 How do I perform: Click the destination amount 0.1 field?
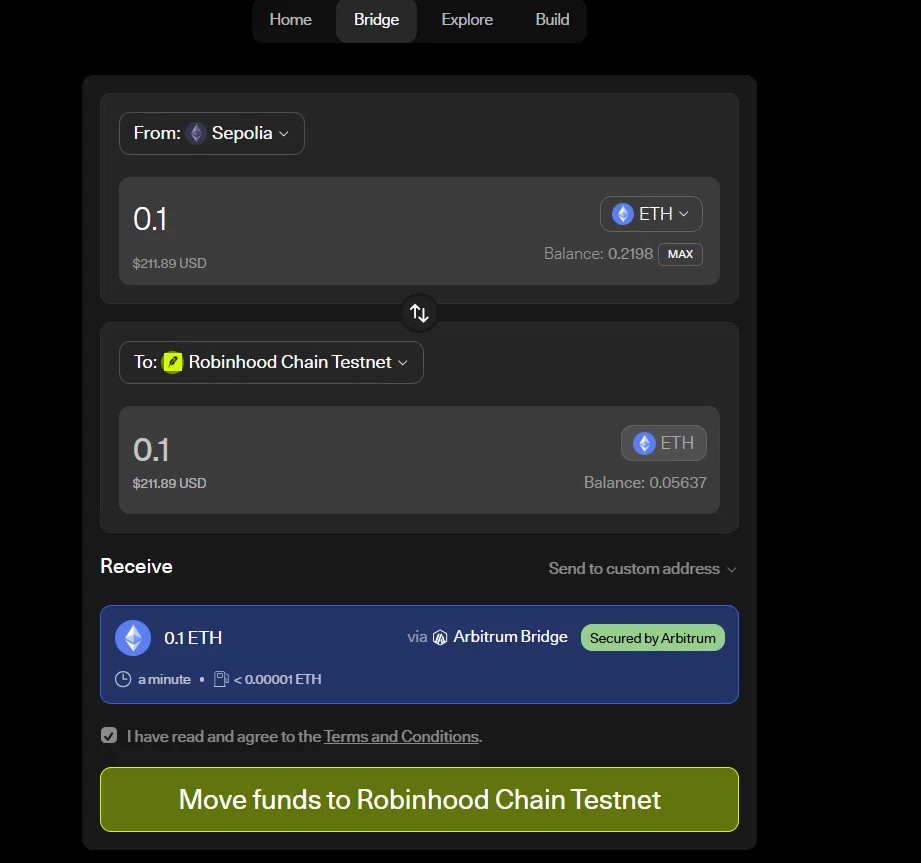152,450
